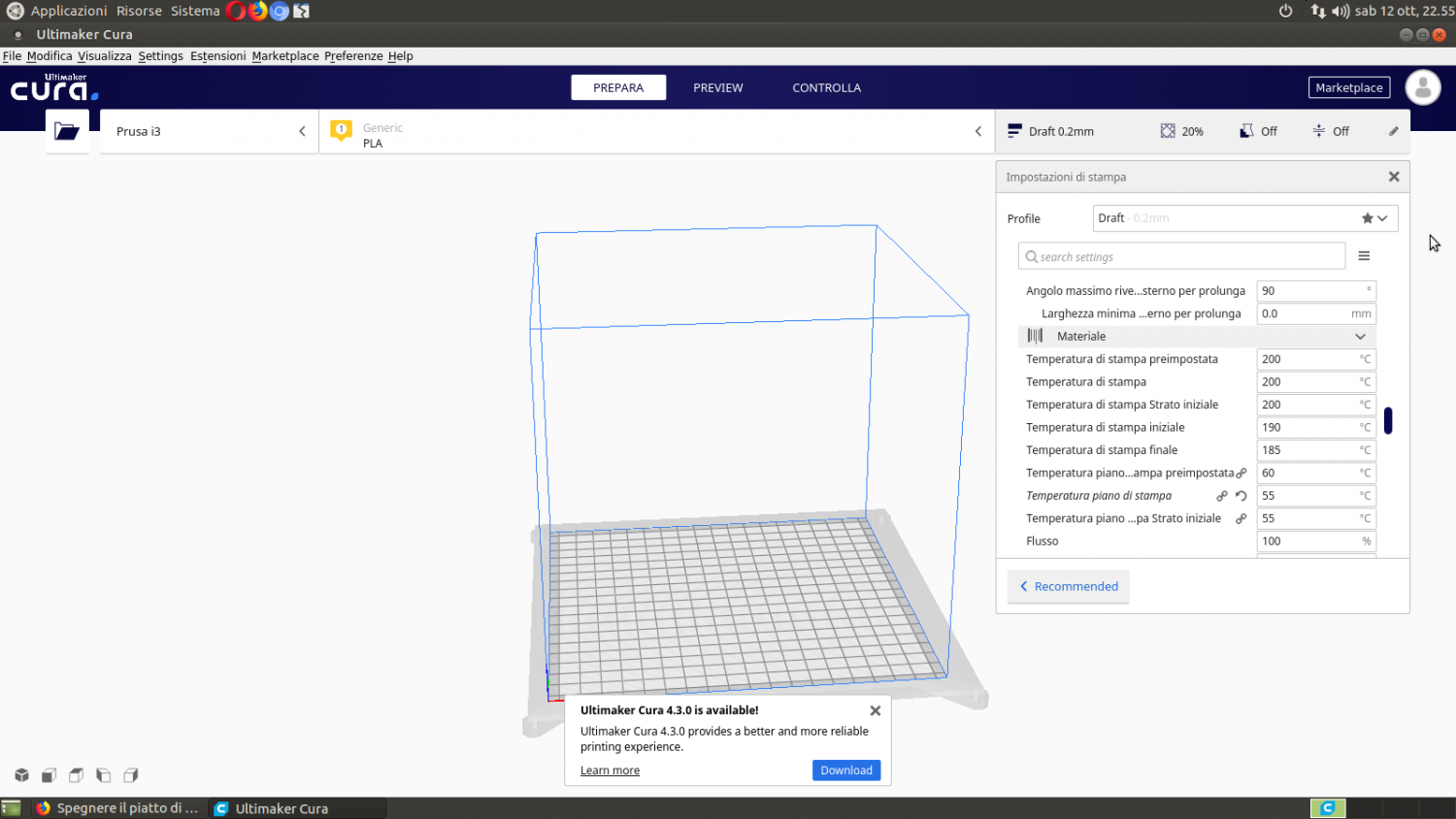Viewport: 1456px width, 819px height.
Task: Click the Recommended button
Action: point(1069,586)
